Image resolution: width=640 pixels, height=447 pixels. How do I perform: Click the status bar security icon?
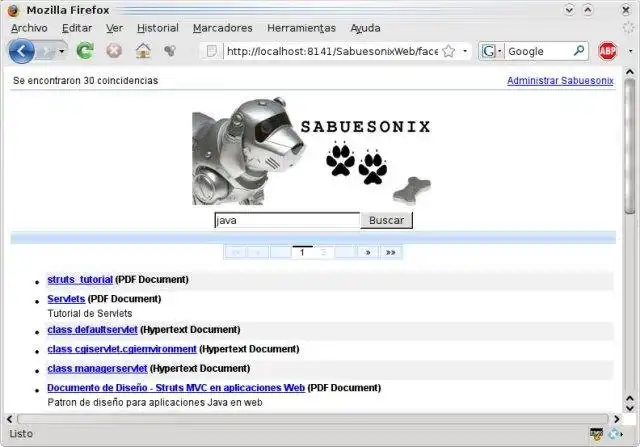click(596, 434)
